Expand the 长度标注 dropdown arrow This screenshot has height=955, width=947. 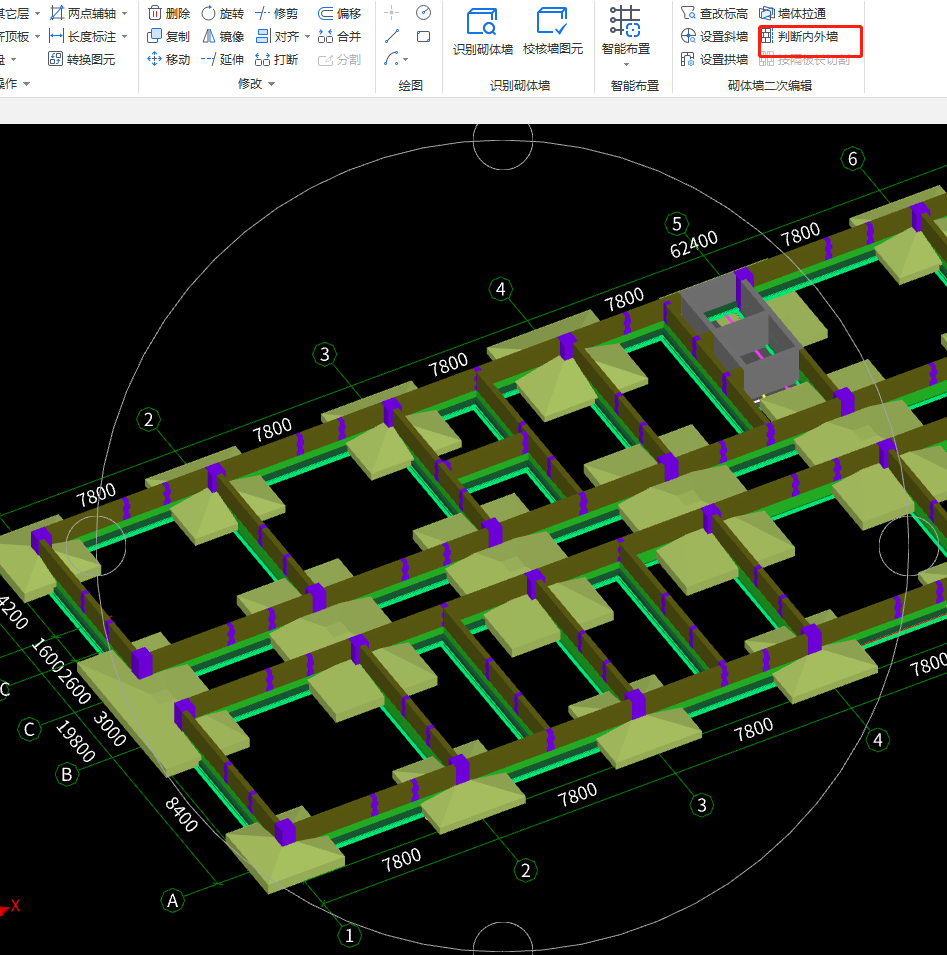(x=124, y=37)
